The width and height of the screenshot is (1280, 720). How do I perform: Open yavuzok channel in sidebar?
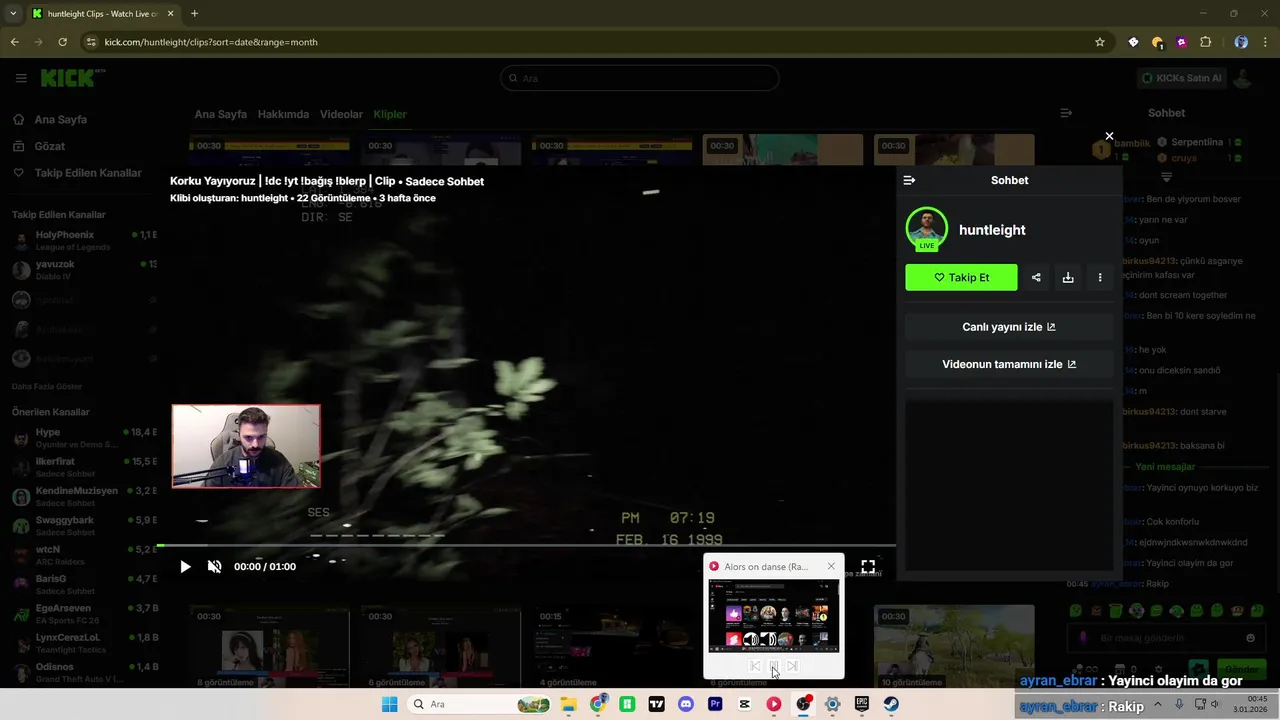pos(84,270)
